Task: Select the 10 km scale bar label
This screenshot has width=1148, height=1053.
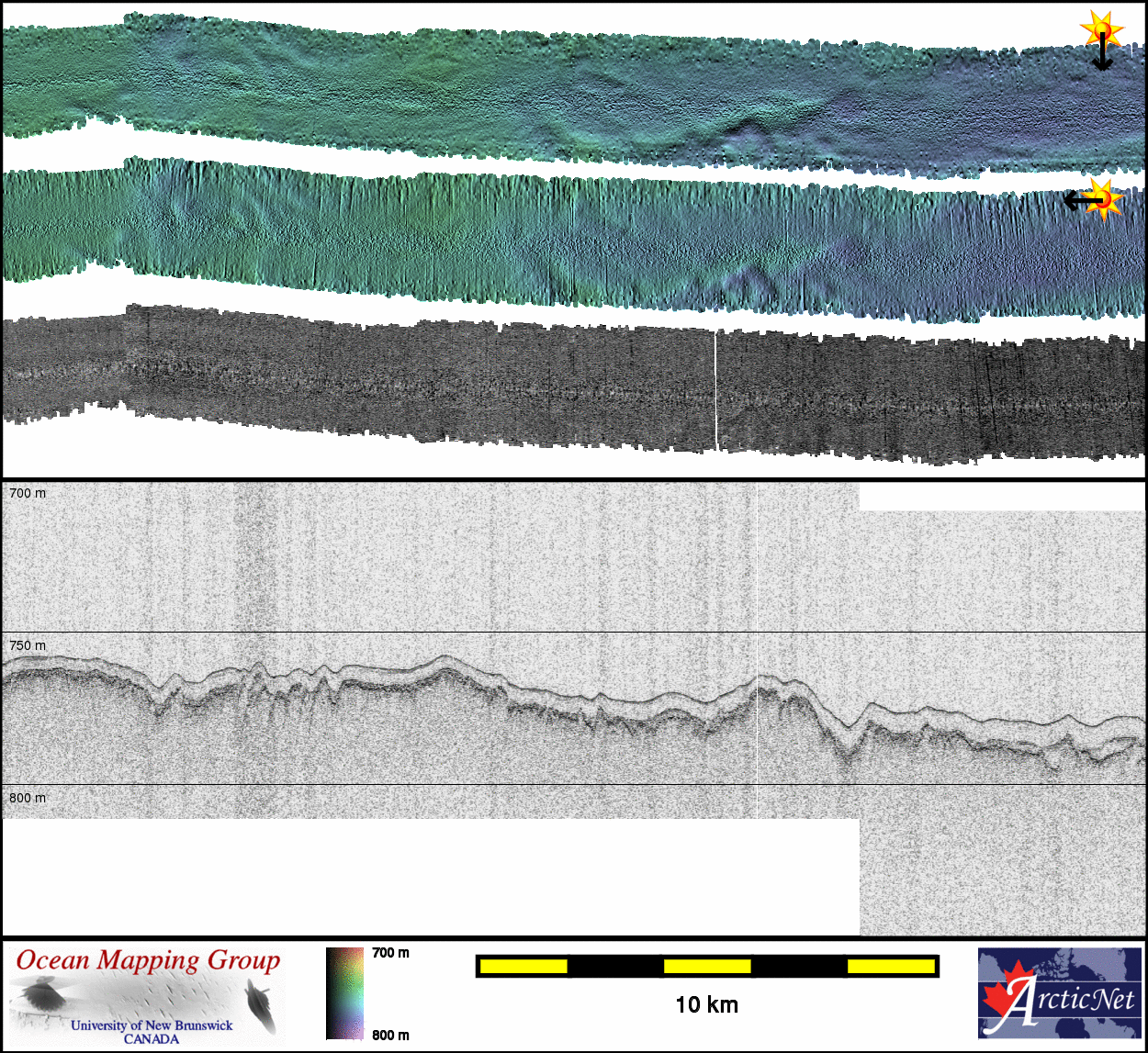Action: [706, 1004]
